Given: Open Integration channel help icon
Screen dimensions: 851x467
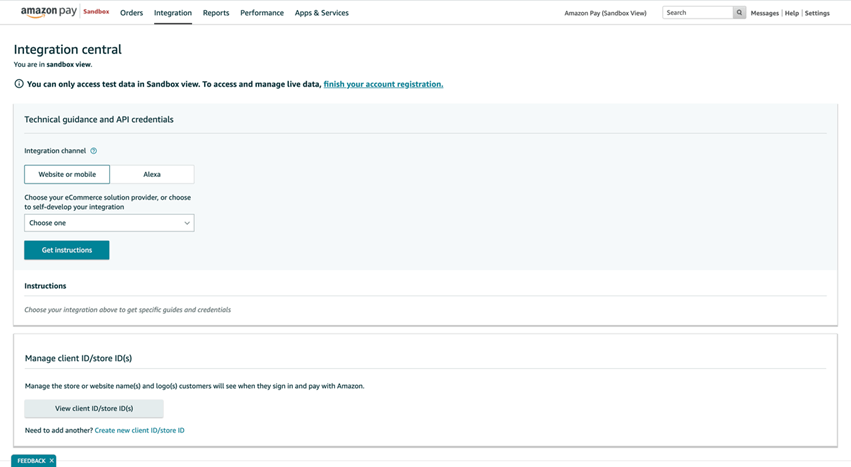Looking at the screenshot, I should pos(93,151).
